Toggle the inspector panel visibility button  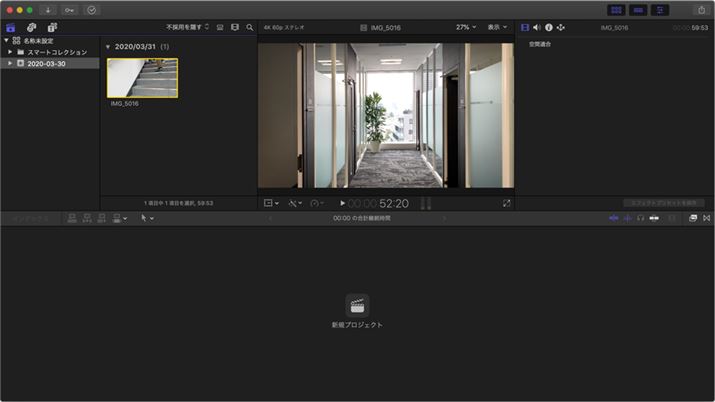click(659, 9)
